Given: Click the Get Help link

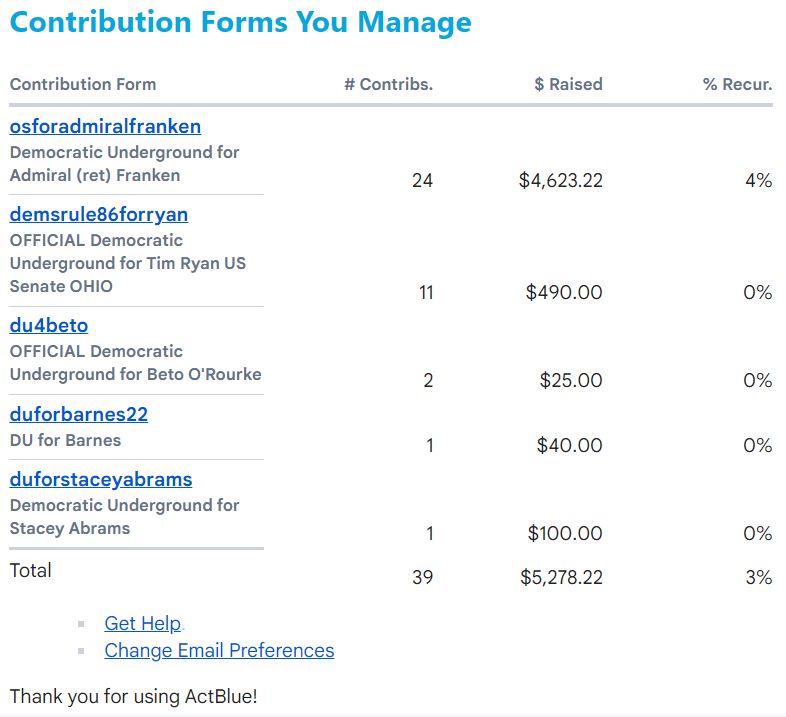Looking at the screenshot, I should 142,623.
